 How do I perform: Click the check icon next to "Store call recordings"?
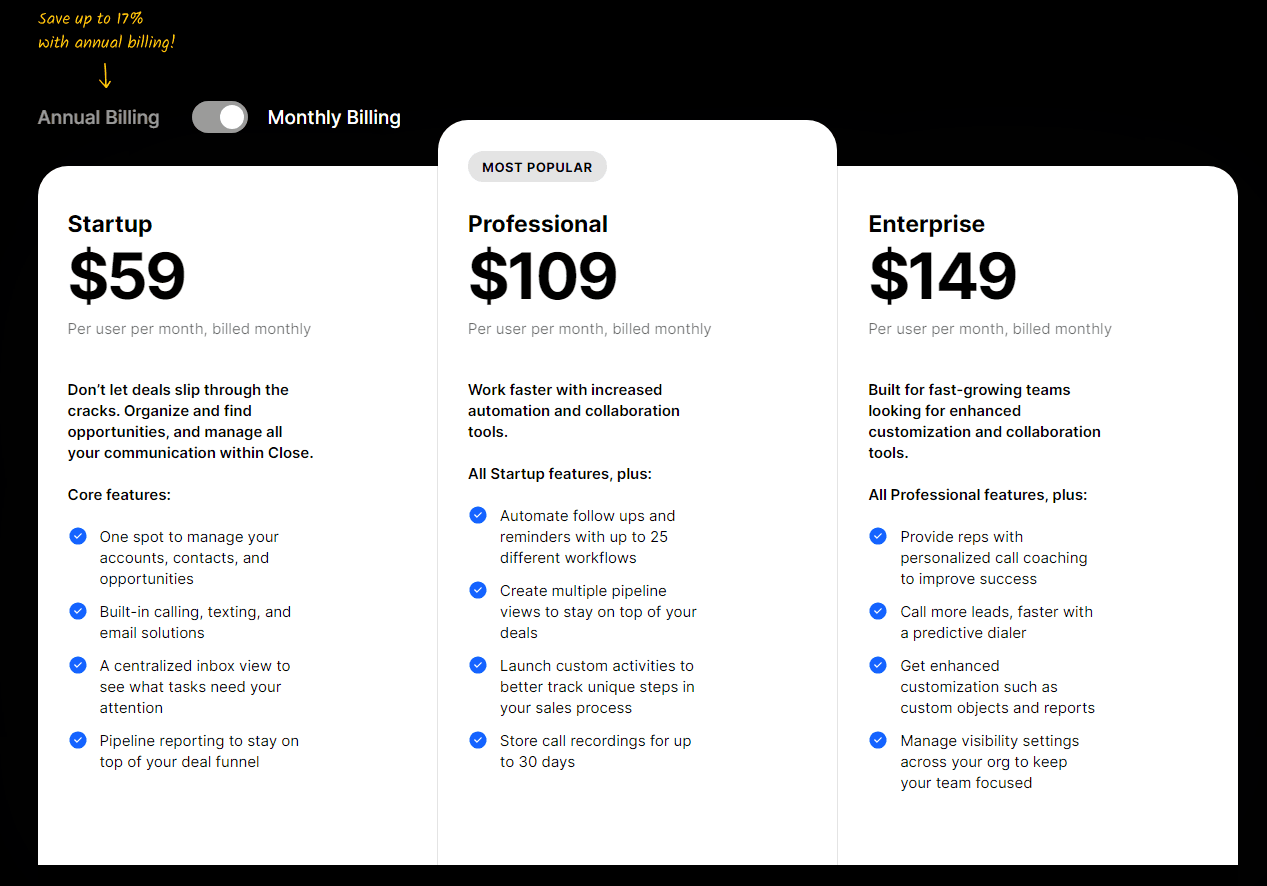click(x=478, y=740)
